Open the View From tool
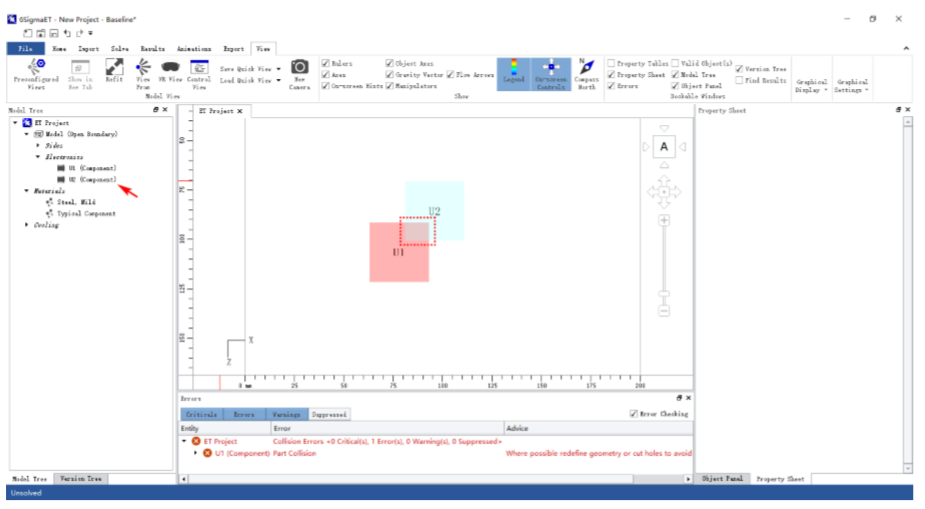The height and width of the screenshot is (509, 925). 143,68
